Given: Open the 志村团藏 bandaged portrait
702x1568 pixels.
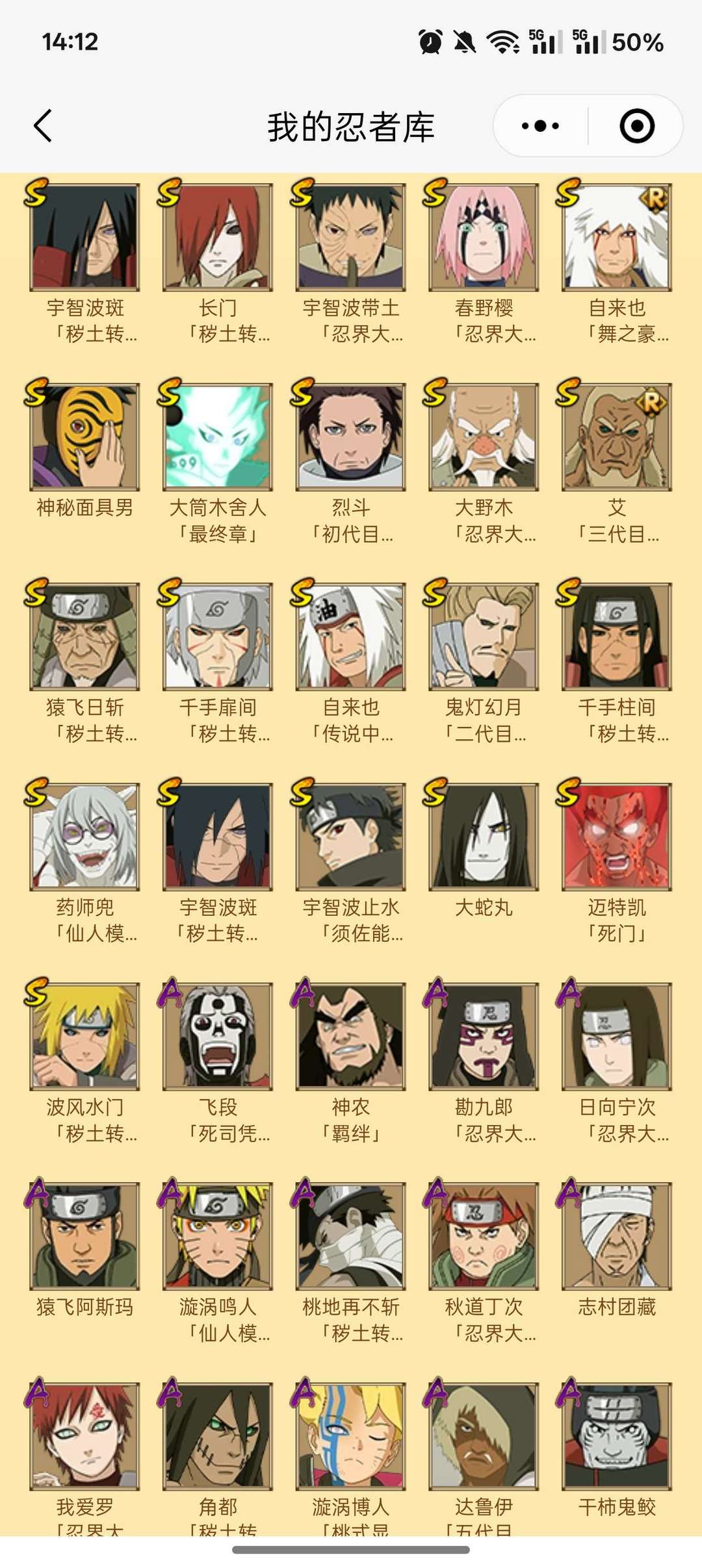Looking at the screenshot, I should pos(617,1236).
